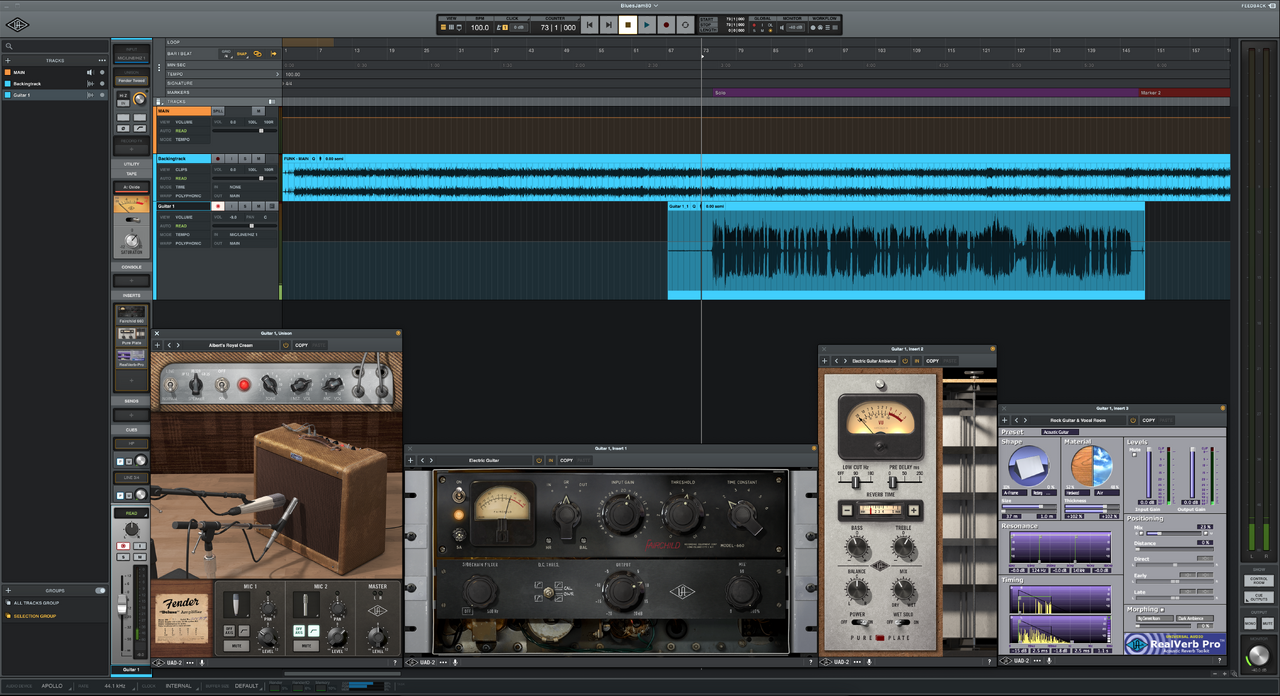Click the Stop button in the transport

click(x=627, y=25)
